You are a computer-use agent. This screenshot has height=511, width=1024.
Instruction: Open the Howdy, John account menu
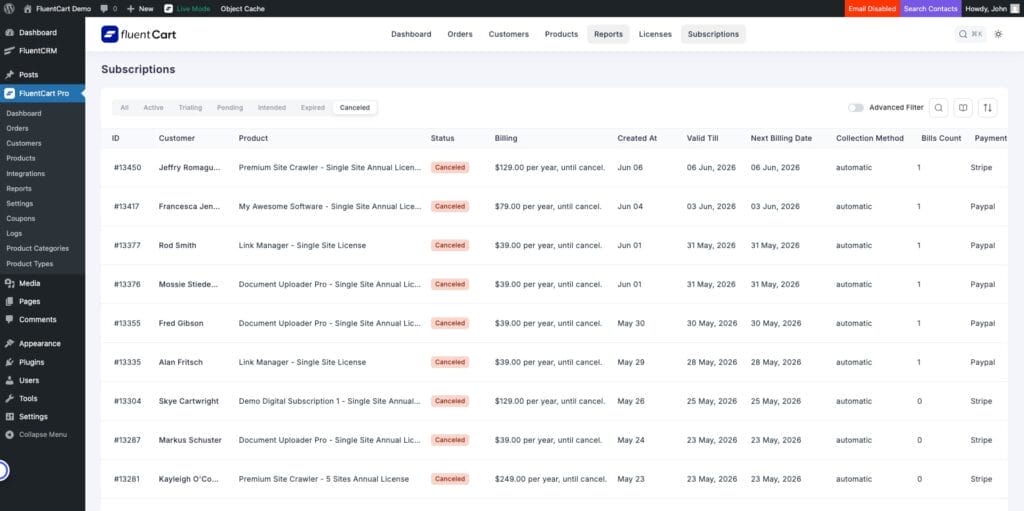(x=991, y=8)
